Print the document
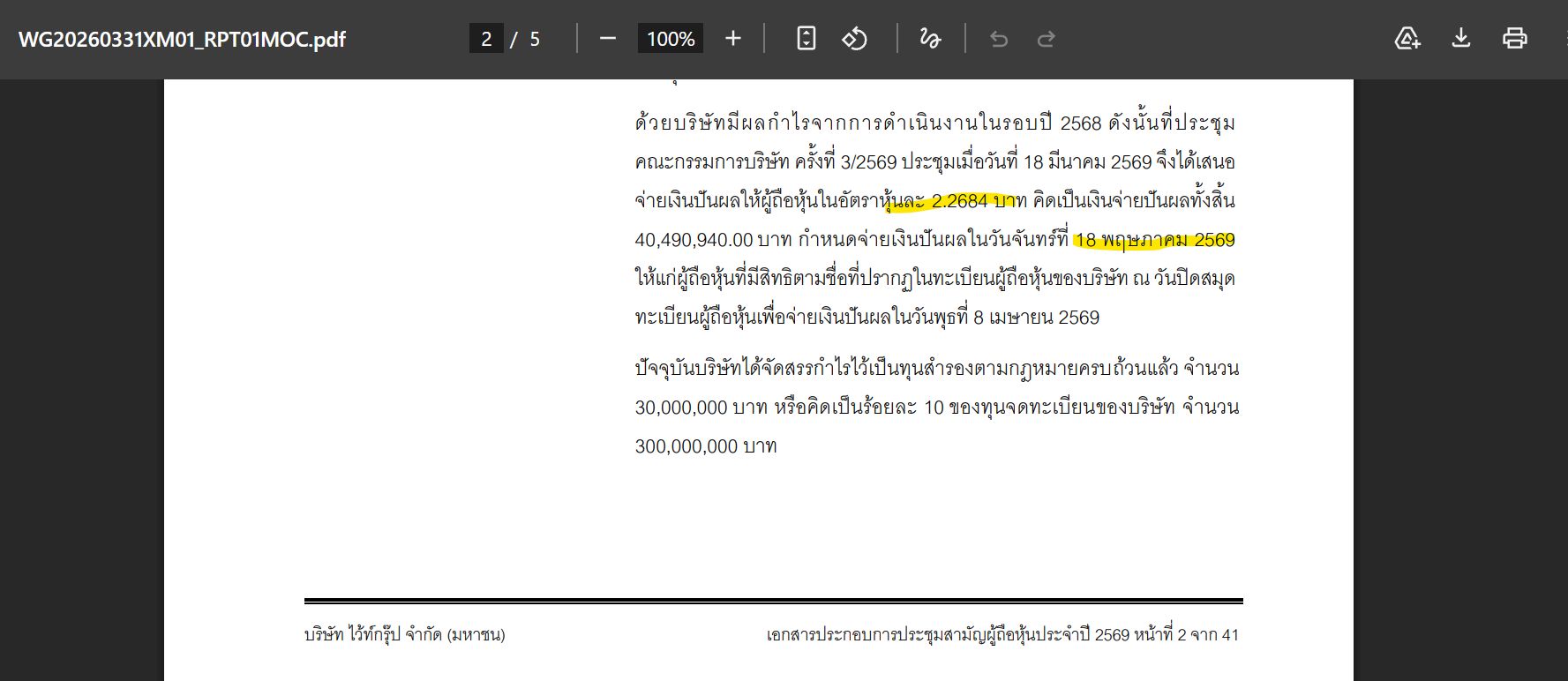This screenshot has width=1568, height=681. coord(1515,39)
